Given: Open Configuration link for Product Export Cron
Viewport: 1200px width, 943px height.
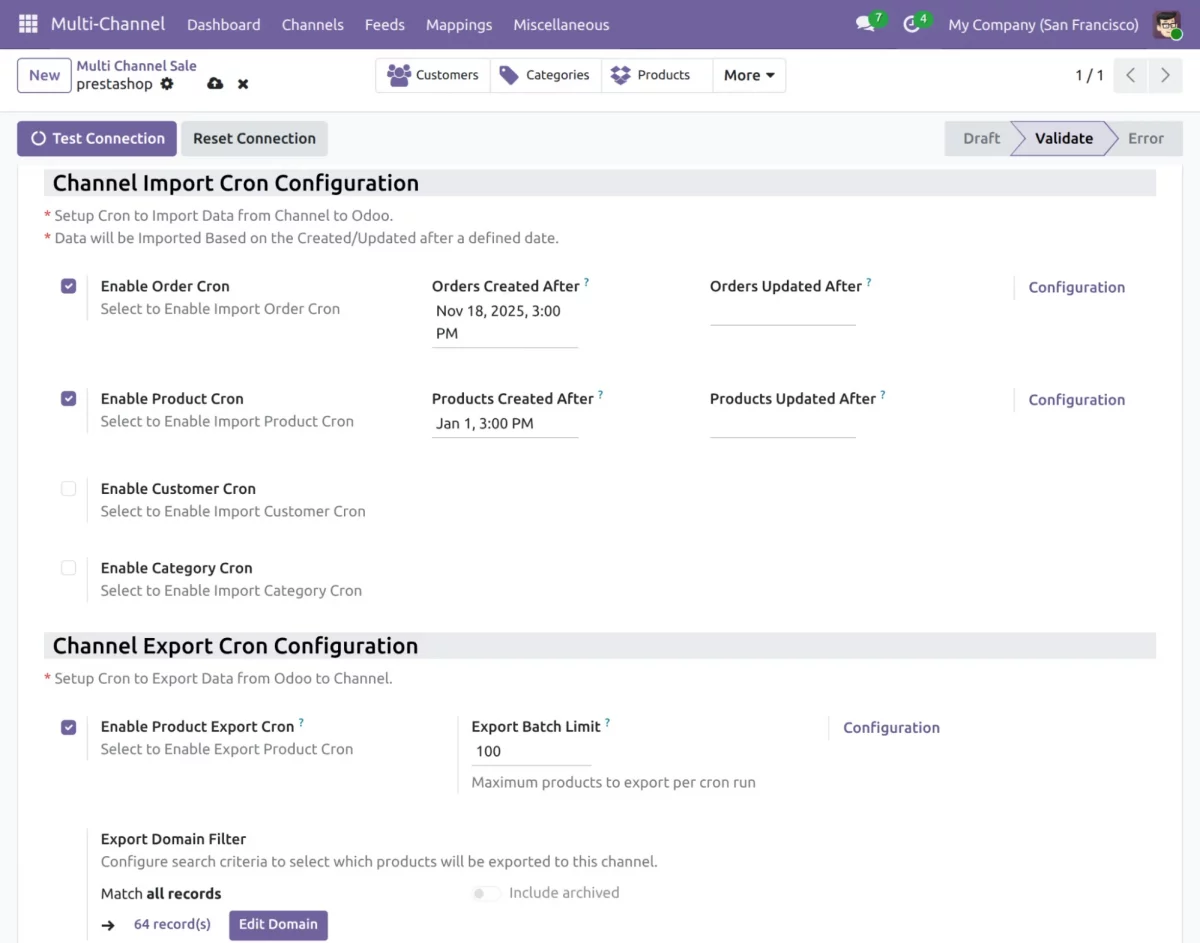Looking at the screenshot, I should (891, 728).
